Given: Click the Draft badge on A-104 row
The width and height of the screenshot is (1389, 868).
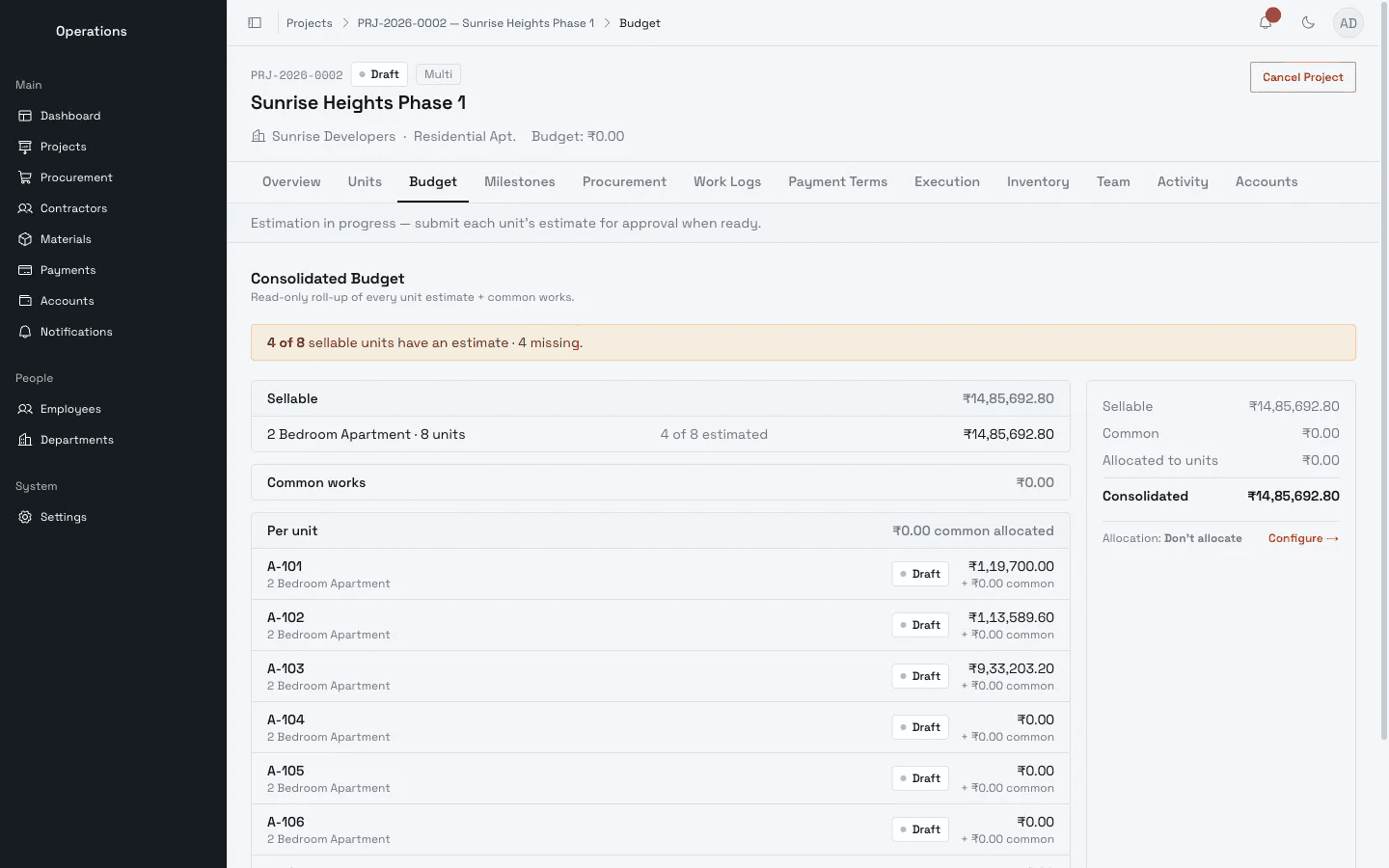Looking at the screenshot, I should point(920,727).
